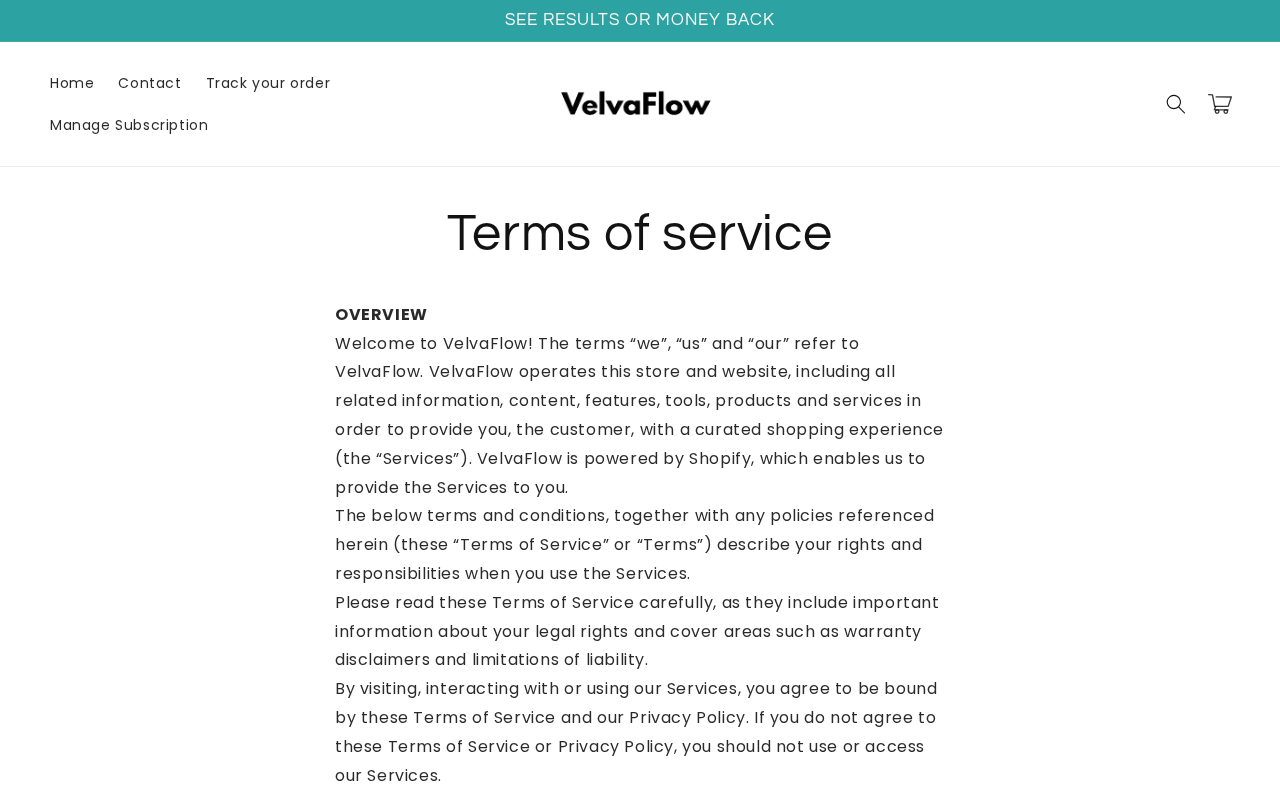Click the quoted phrase “Terms of Service”
The height and width of the screenshot is (800, 1280).
(x=531, y=545)
